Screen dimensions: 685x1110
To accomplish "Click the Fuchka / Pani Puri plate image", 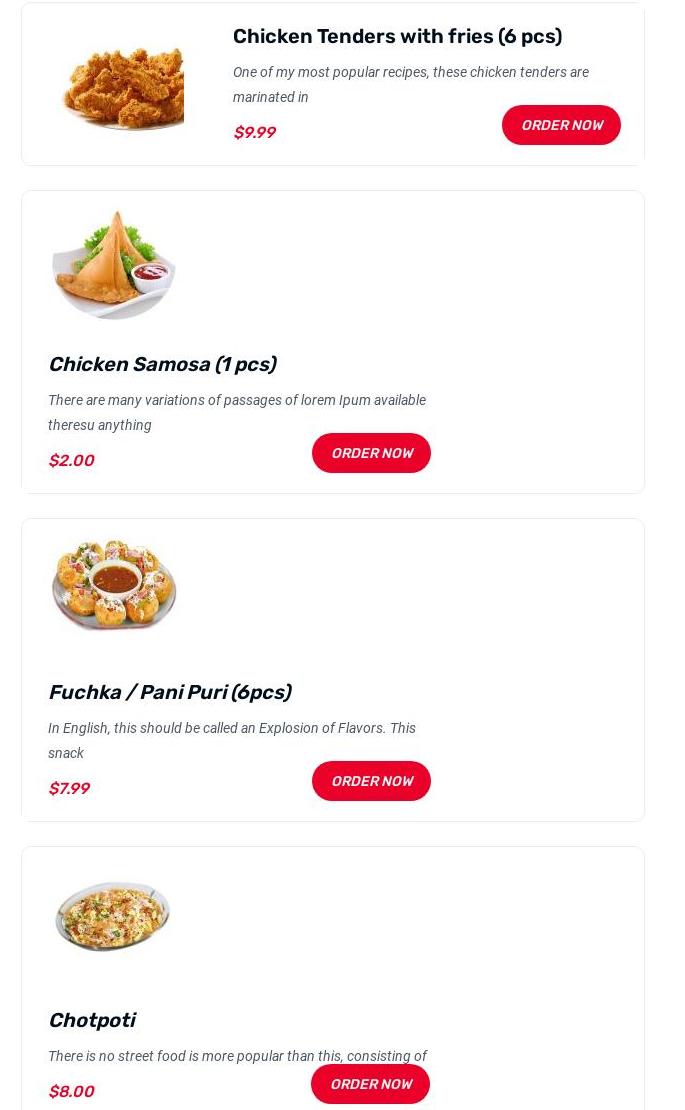I will tap(114, 585).
